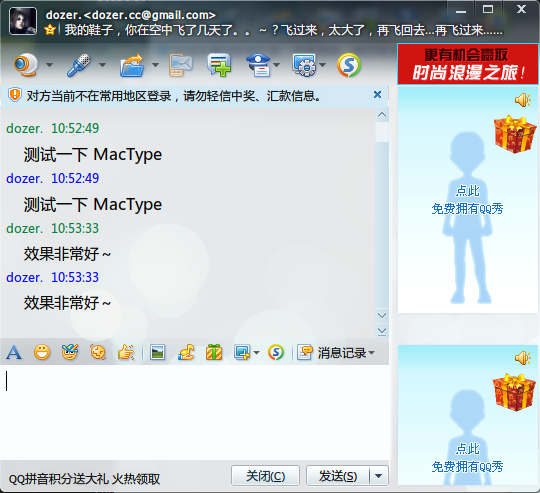Viewport: 540px width, 493px height.
Task: Click the pointing hand gesture icon
Action: 126,353
